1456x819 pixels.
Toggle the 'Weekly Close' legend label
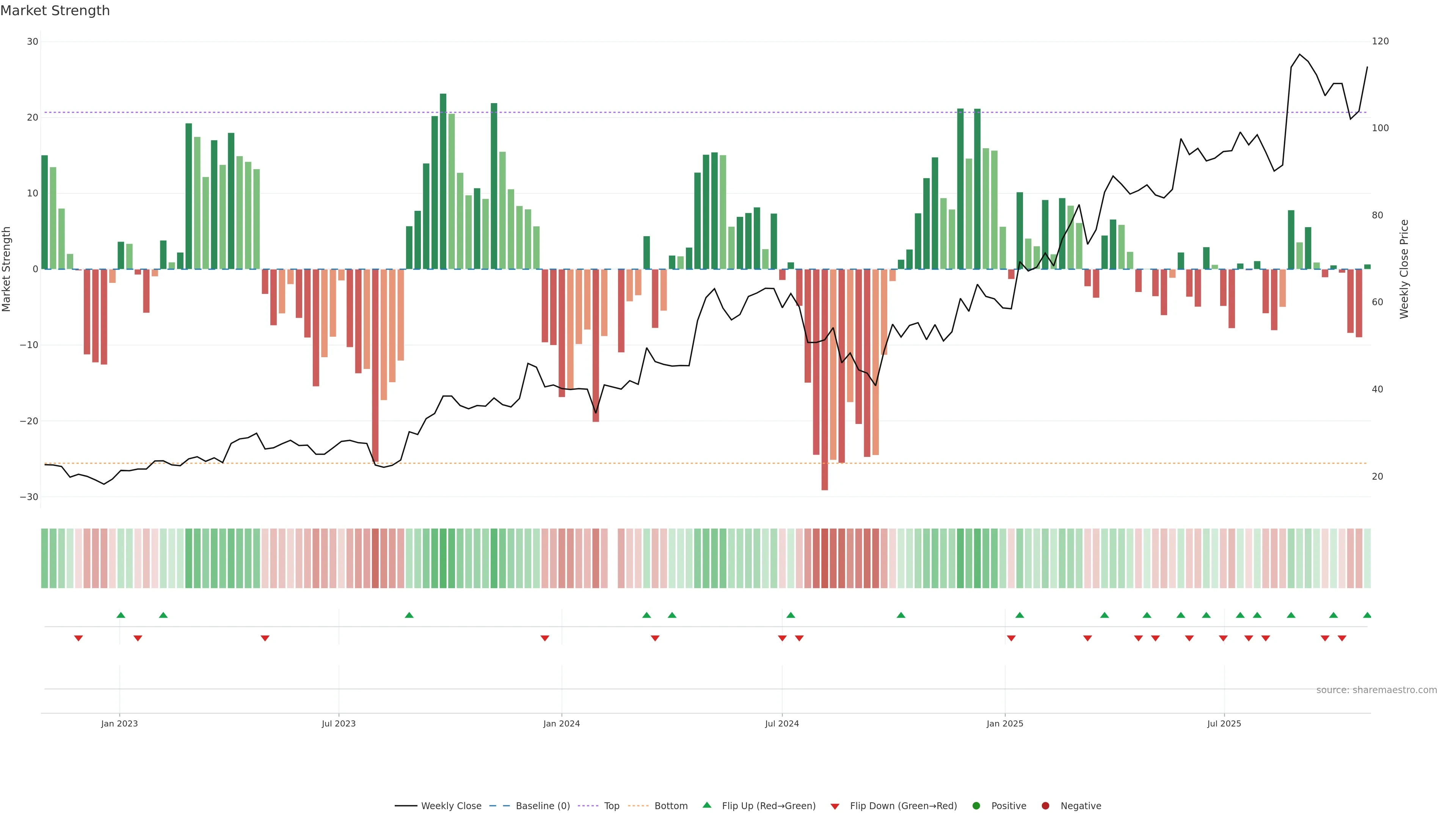click(451, 805)
